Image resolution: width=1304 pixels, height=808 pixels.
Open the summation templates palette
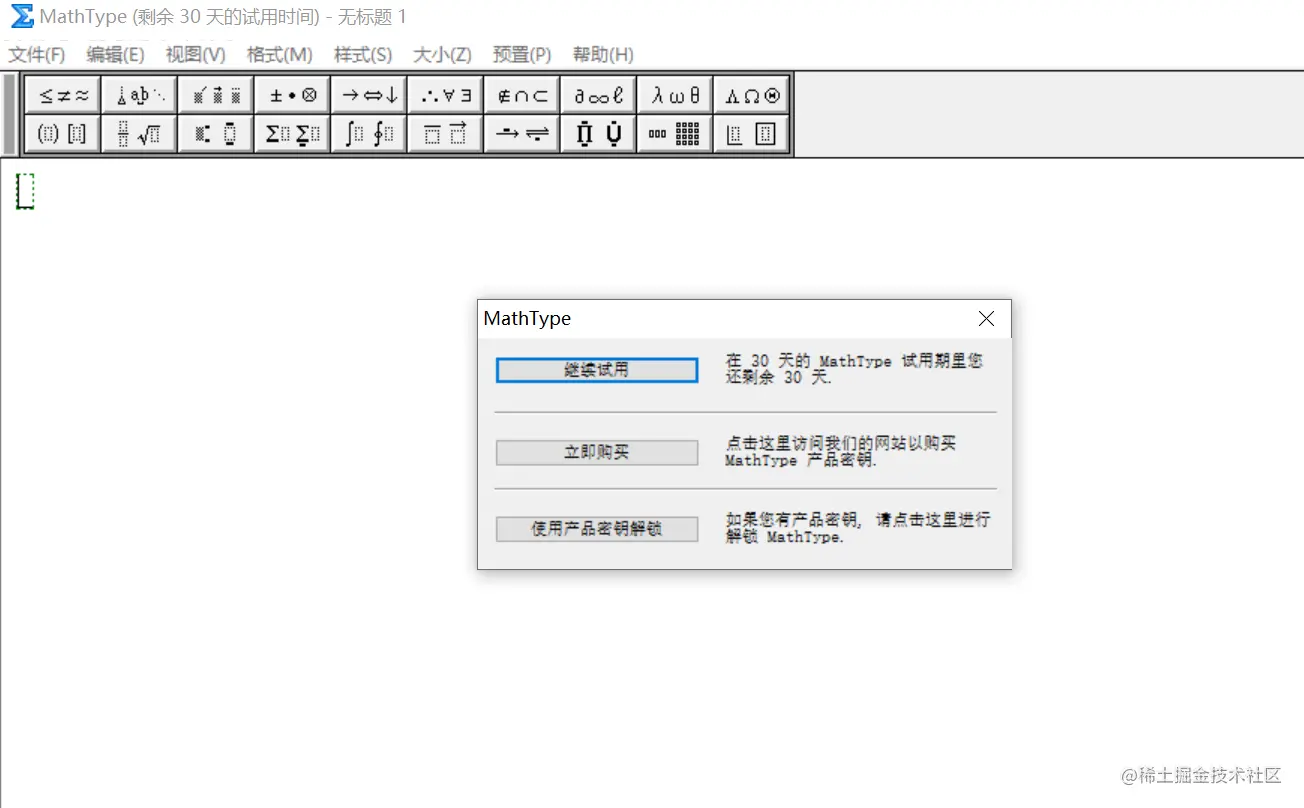click(291, 133)
